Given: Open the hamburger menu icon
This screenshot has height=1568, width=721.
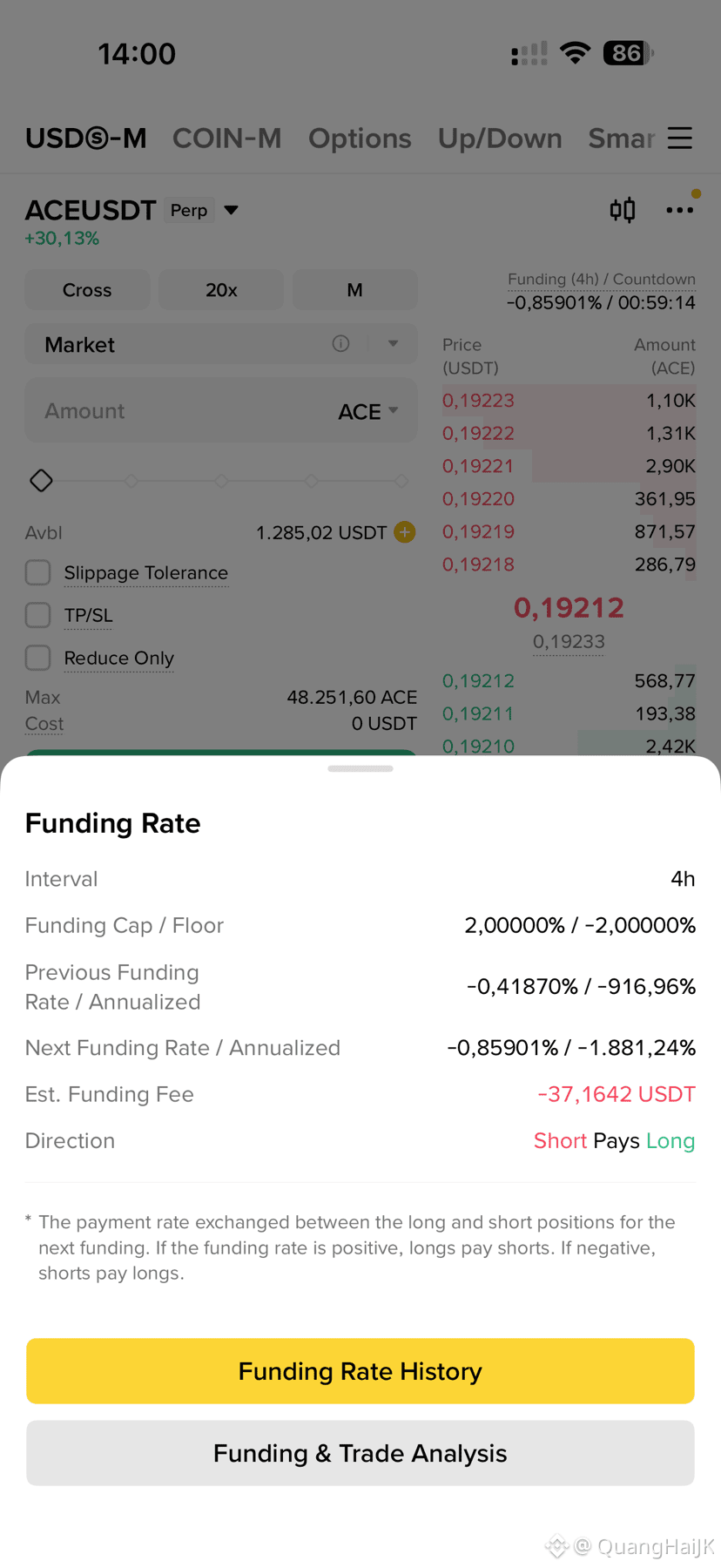Looking at the screenshot, I should point(680,138).
